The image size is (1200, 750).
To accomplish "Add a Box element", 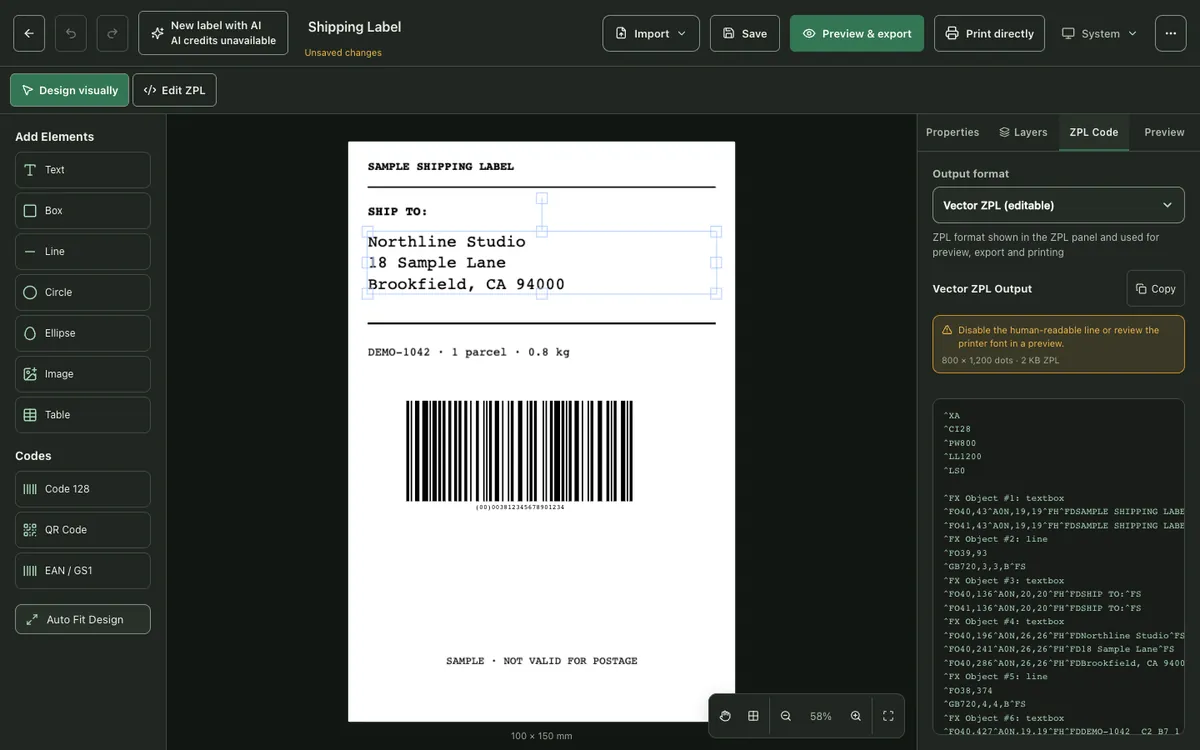I will click(x=83, y=211).
